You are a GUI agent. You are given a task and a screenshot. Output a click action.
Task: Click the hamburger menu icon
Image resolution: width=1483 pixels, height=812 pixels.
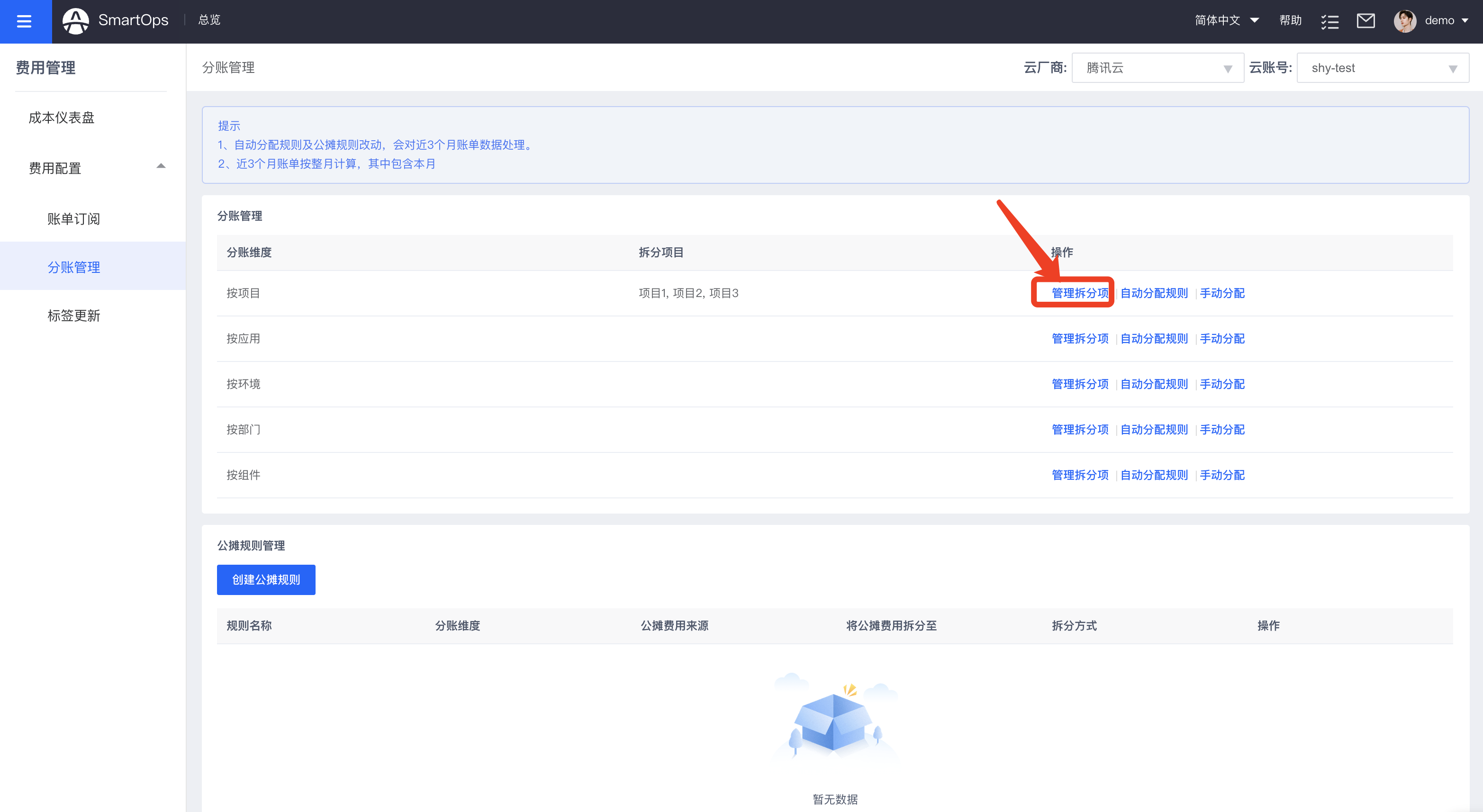(24, 21)
